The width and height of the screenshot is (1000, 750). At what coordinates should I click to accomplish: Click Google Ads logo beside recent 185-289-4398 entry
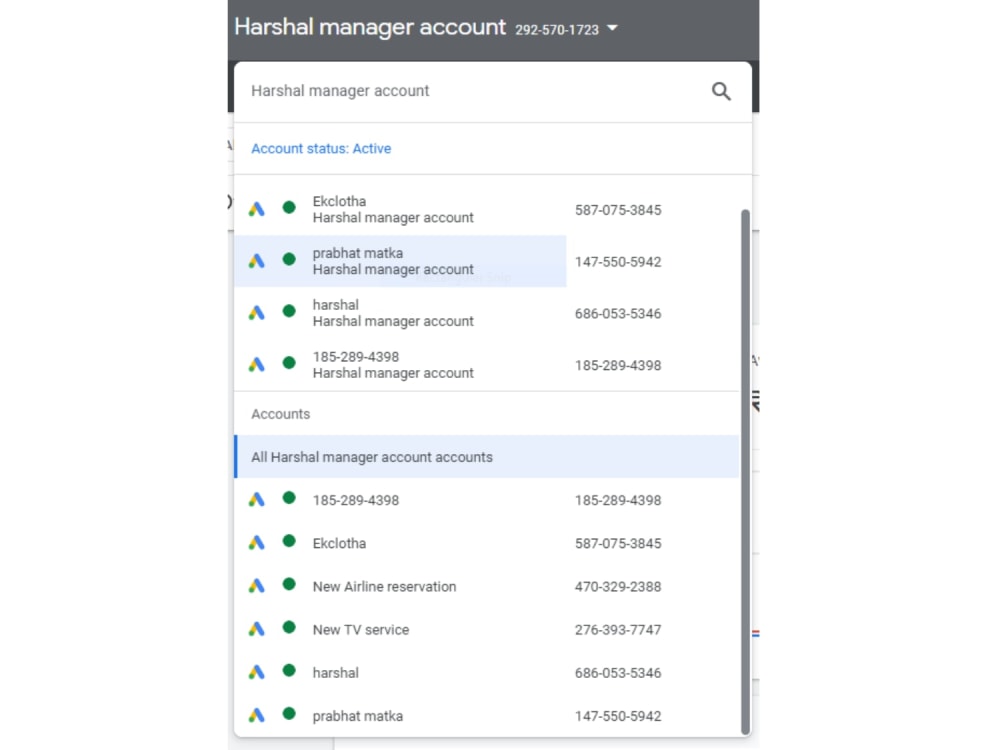pos(256,364)
